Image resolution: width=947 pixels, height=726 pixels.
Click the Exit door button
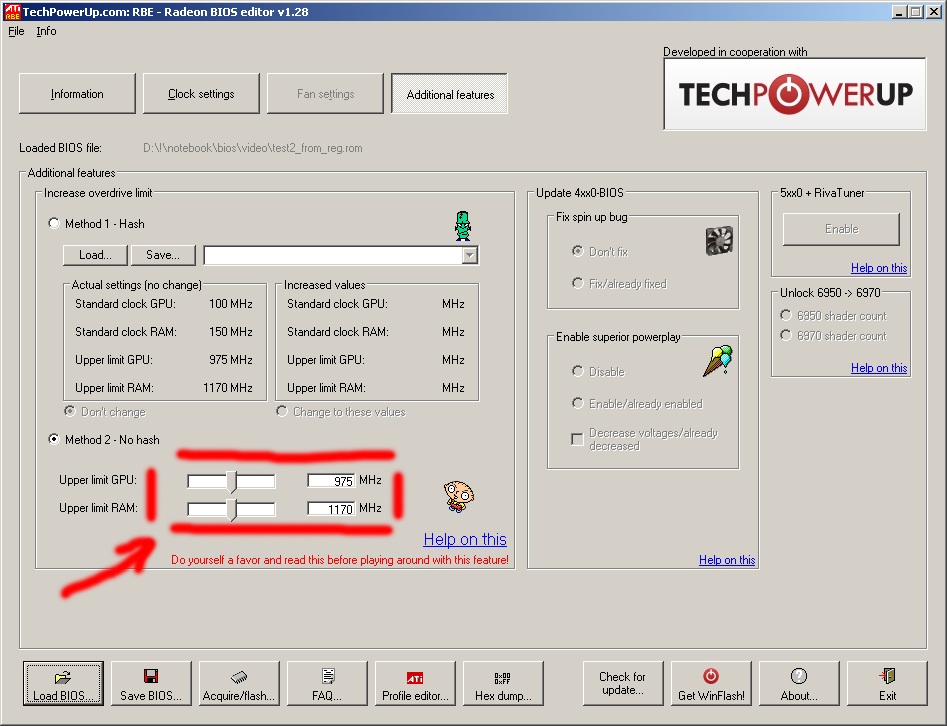(x=887, y=684)
